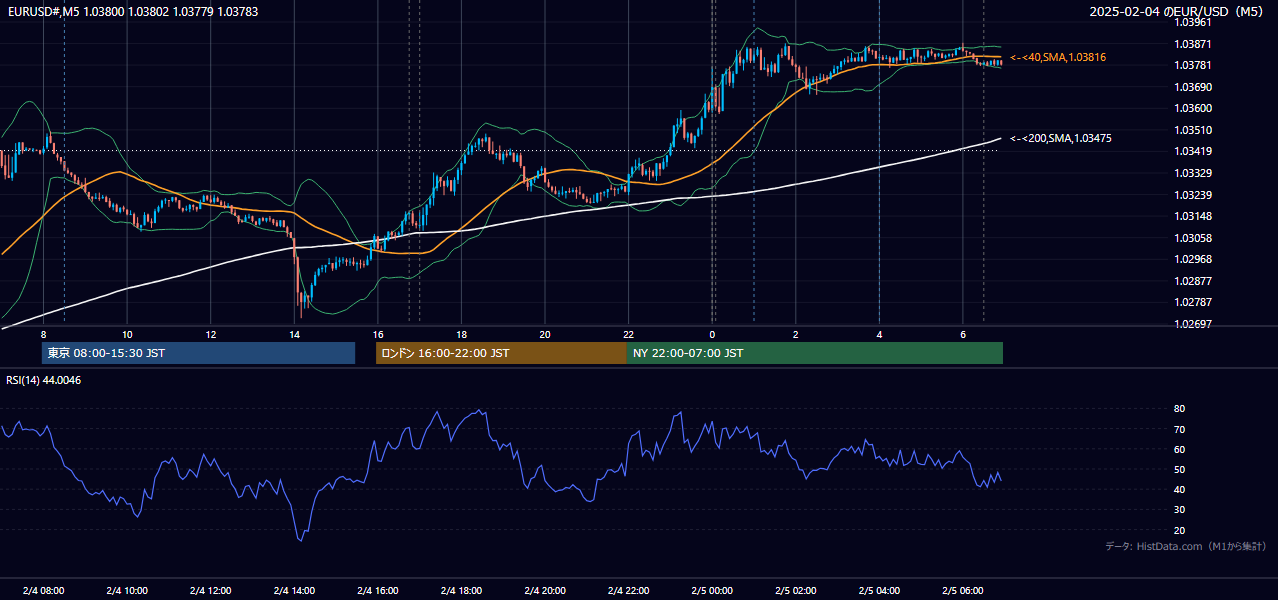Click hour label 22 under the price chart
This screenshot has width=1278, height=600.
pos(628,334)
